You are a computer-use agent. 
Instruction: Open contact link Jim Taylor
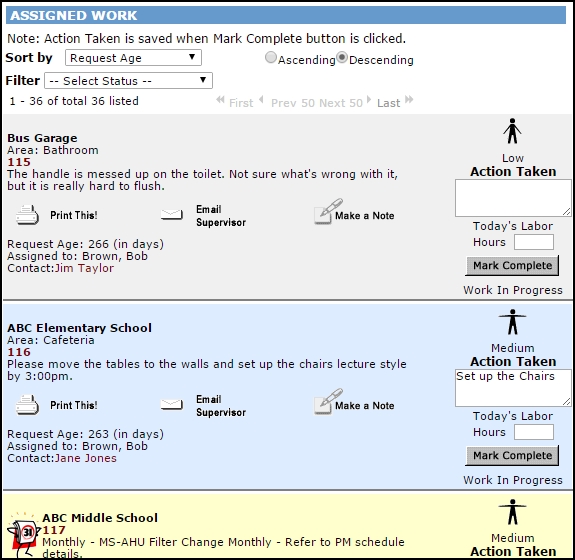tap(84, 268)
